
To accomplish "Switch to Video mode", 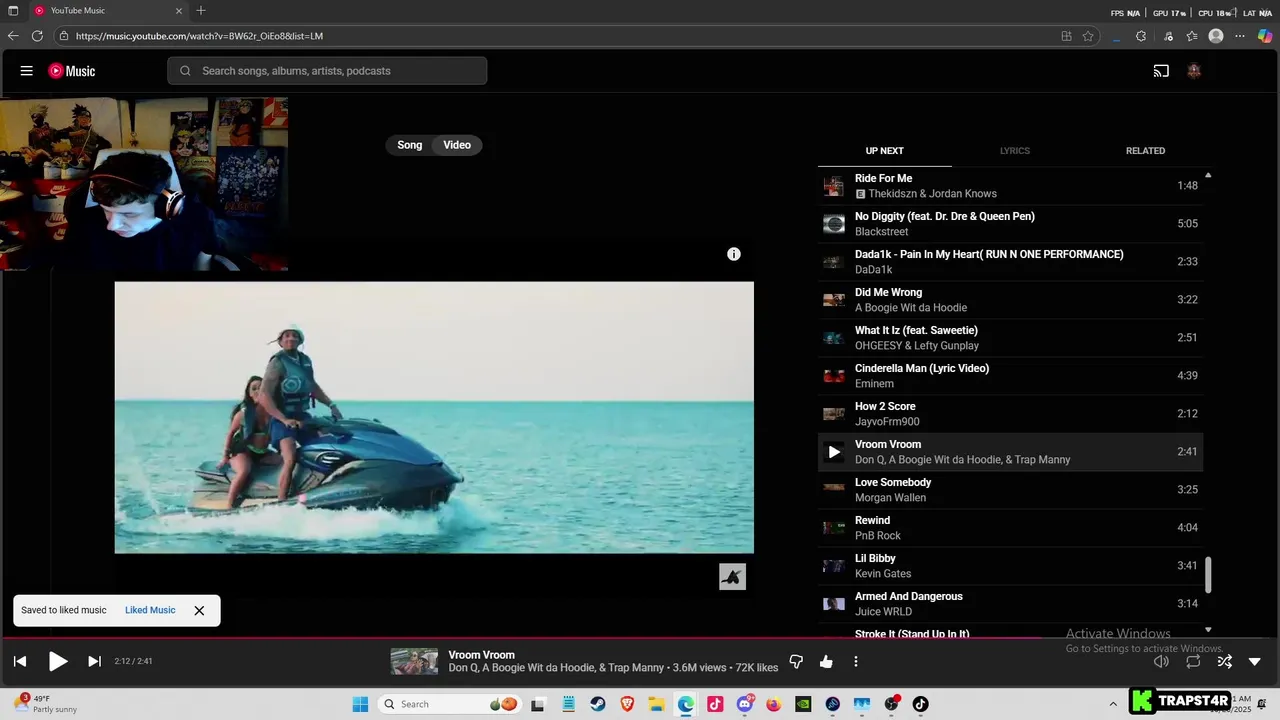I will pyautogui.click(x=457, y=145).
